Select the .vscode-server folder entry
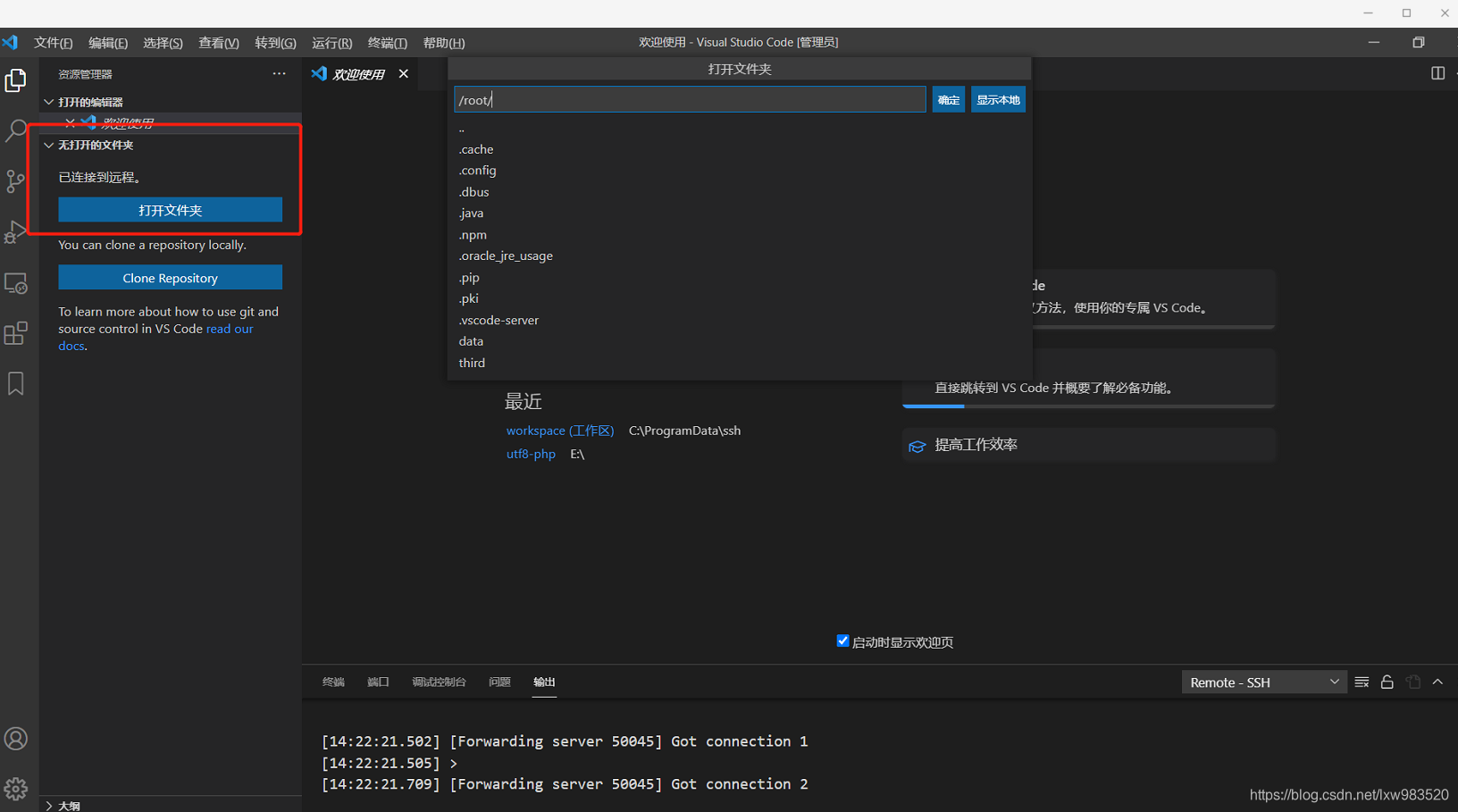This screenshot has width=1458, height=812. [740, 321]
